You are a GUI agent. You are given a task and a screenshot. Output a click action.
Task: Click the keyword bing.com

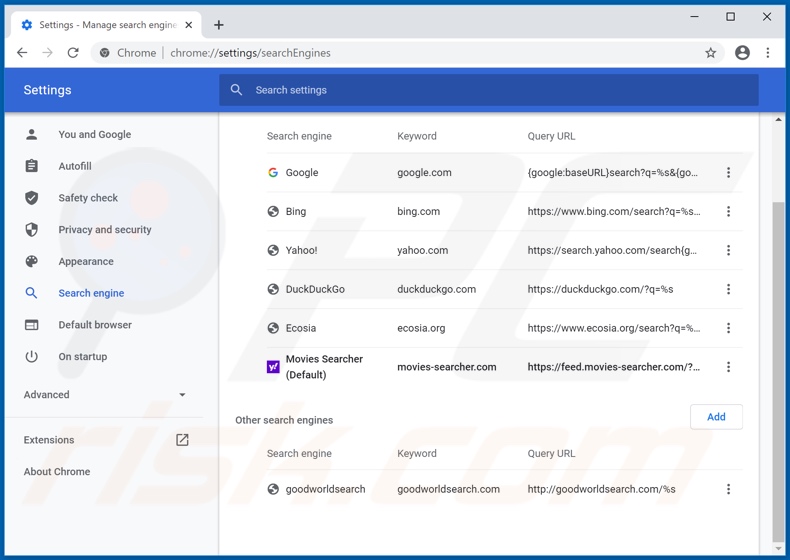[418, 211]
